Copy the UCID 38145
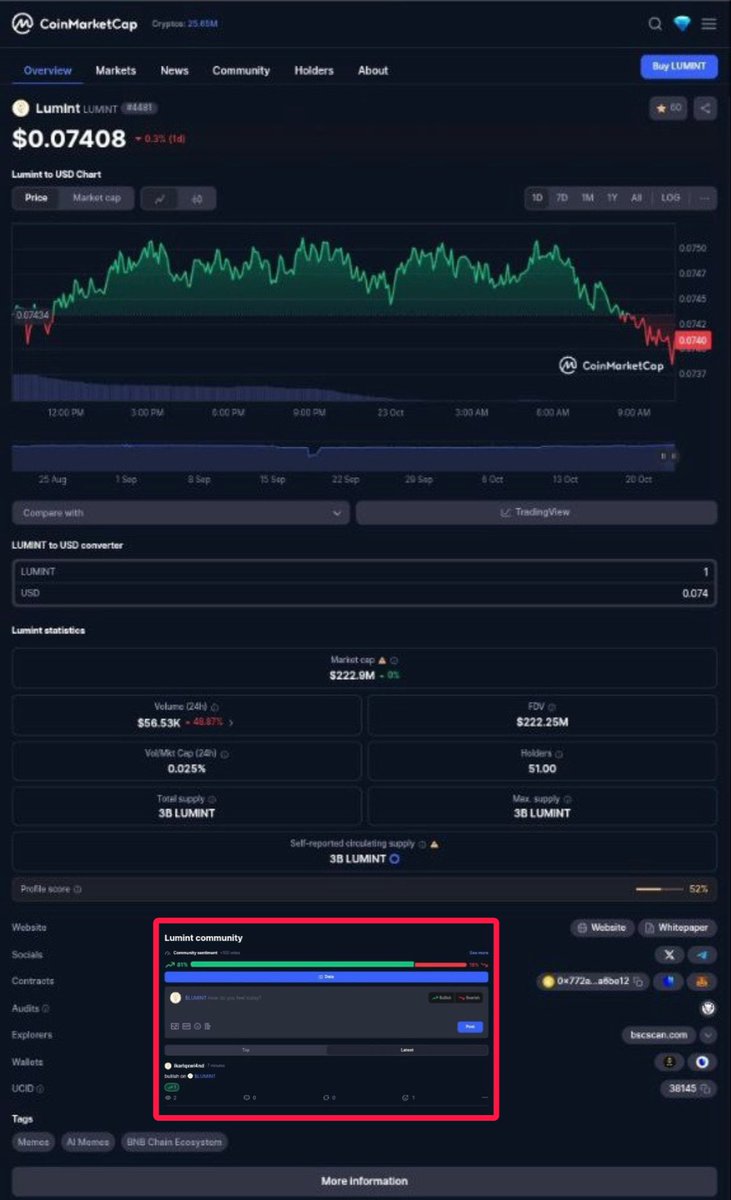731x1200 pixels. pyautogui.click(x=705, y=1088)
